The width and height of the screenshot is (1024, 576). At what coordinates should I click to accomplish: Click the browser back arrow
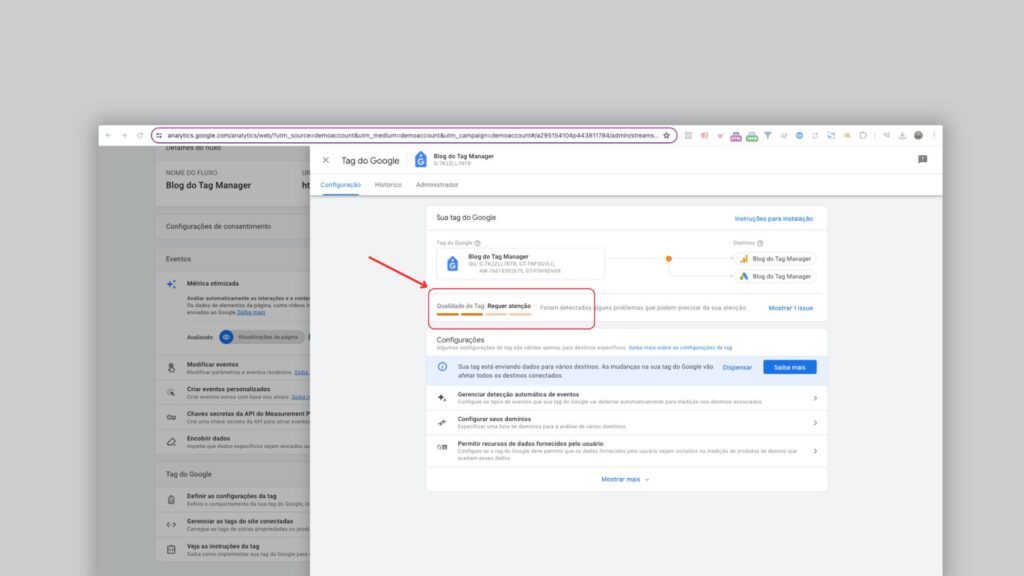click(x=108, y=135)
